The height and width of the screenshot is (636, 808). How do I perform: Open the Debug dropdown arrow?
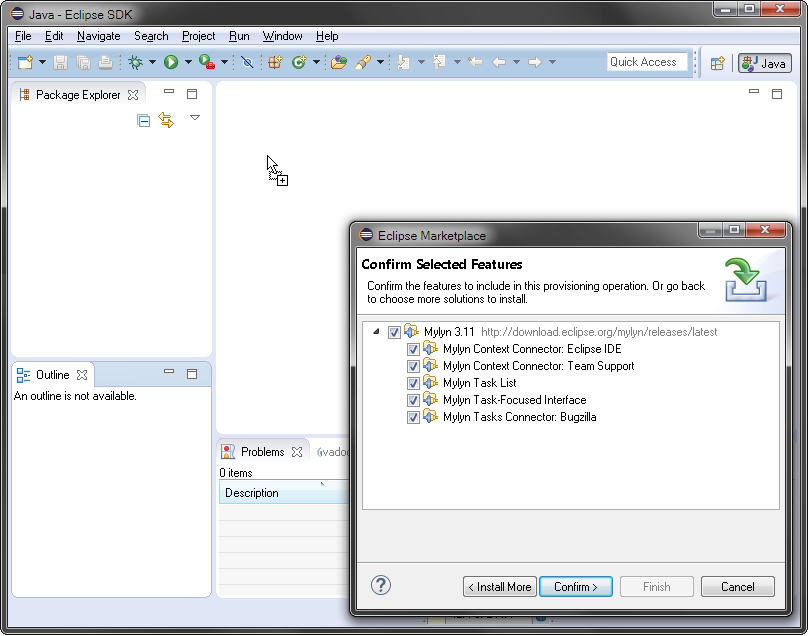tap(153, 62)
